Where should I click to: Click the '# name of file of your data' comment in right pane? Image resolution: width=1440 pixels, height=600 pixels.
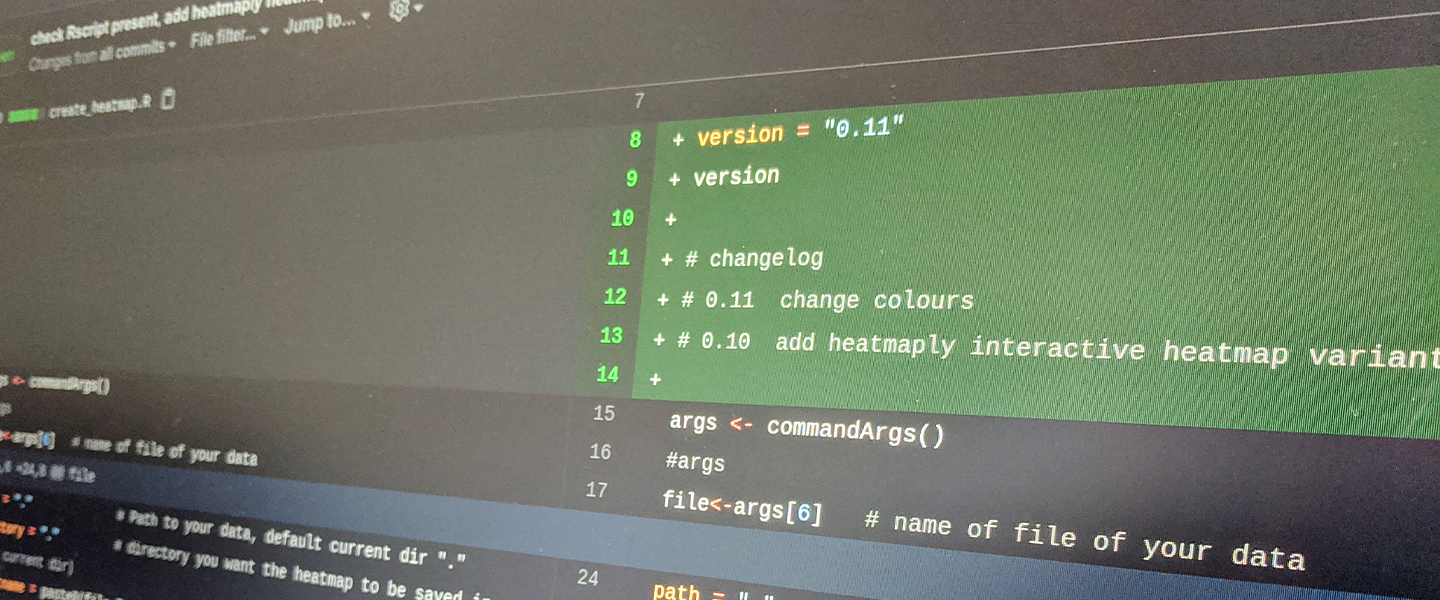point(1085,538)
